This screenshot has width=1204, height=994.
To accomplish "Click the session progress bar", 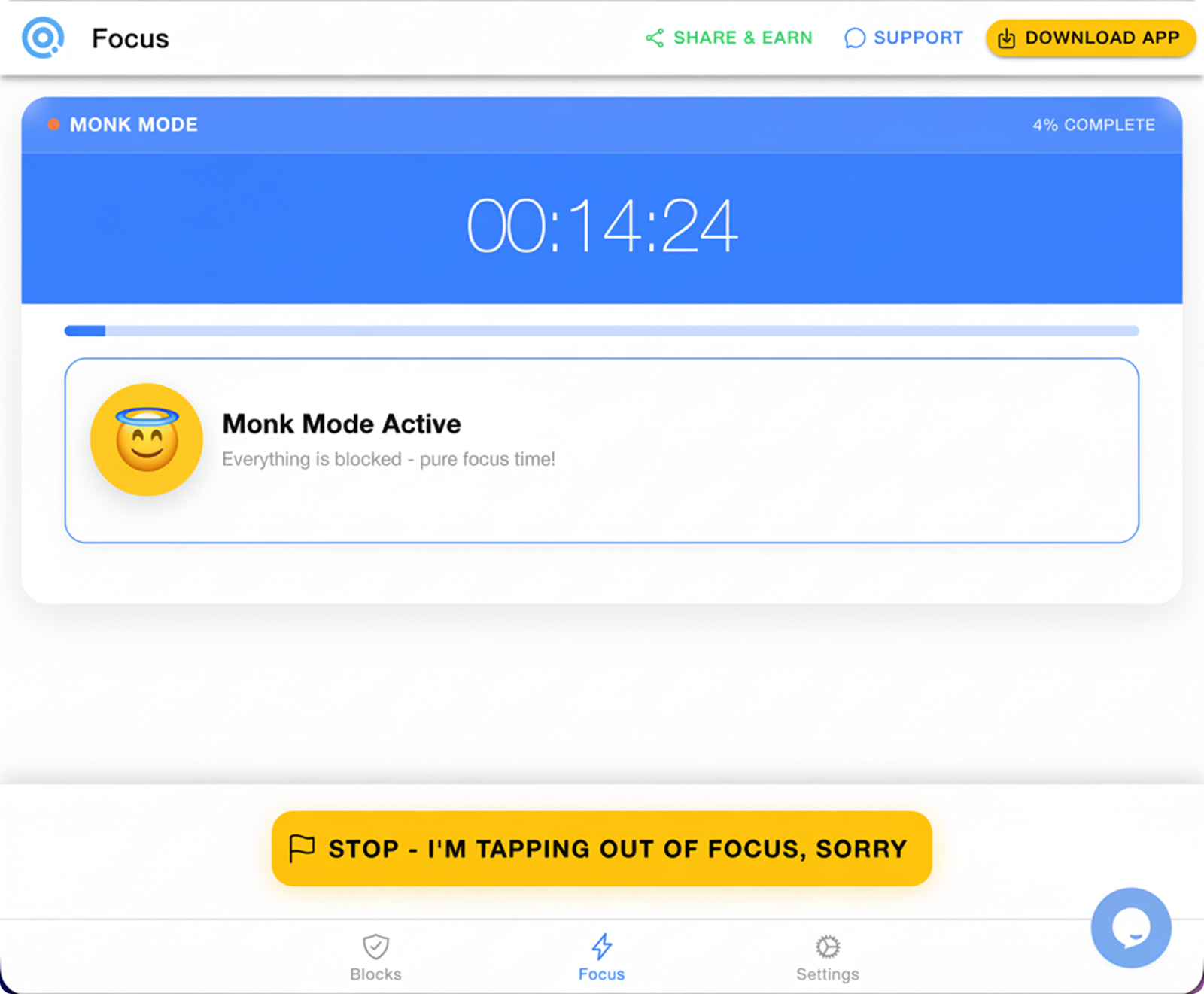I will coord(601,331).
